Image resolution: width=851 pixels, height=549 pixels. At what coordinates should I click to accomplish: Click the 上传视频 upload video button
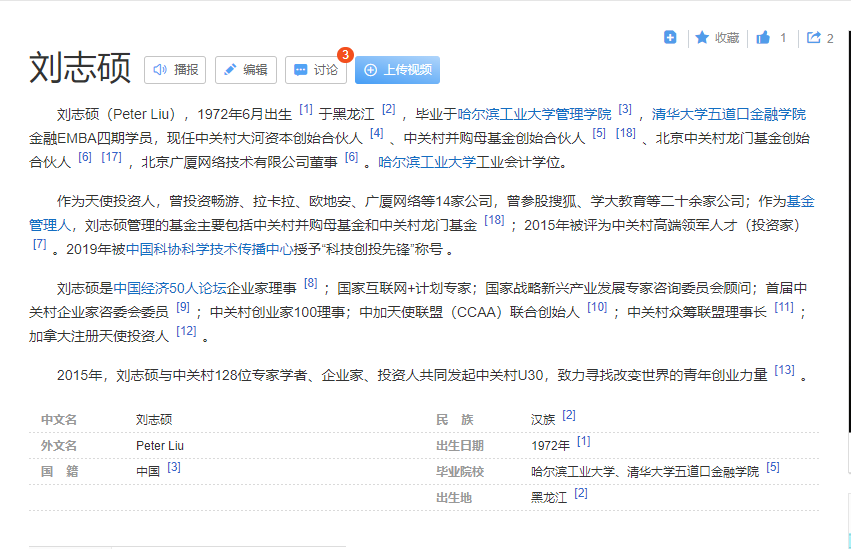(x=397, y=70)
